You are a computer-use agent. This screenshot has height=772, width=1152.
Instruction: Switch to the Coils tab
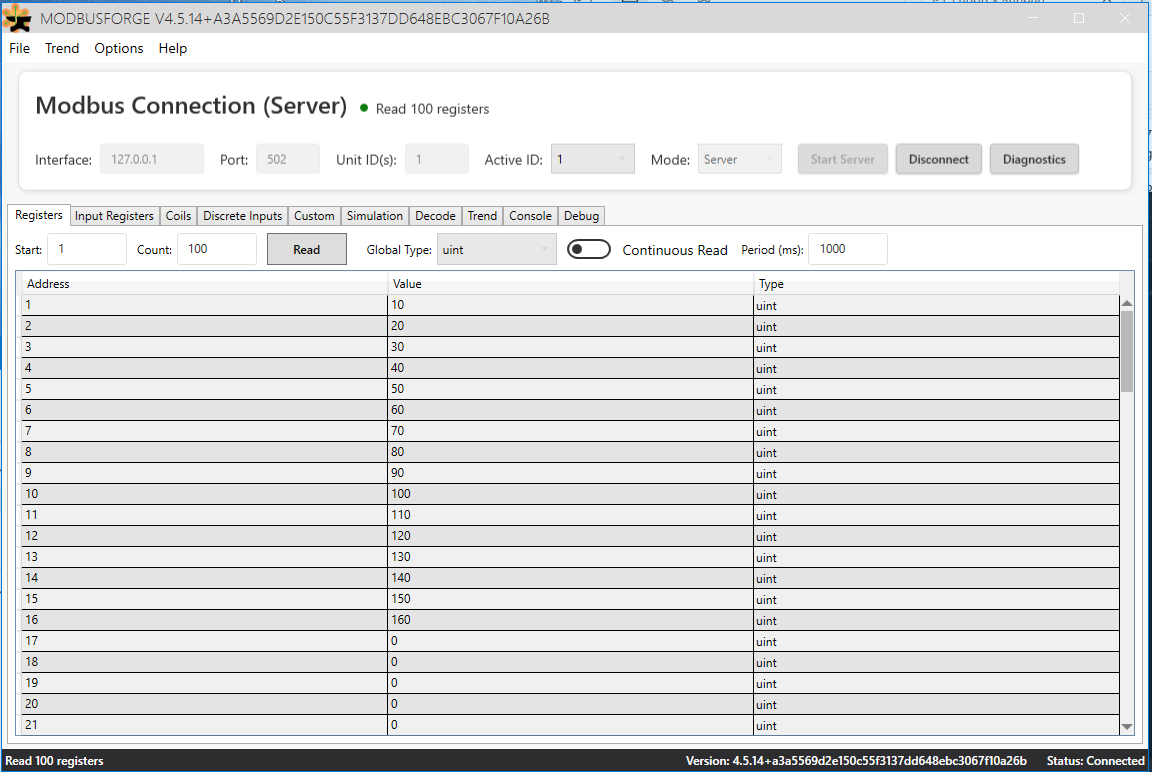178,216
